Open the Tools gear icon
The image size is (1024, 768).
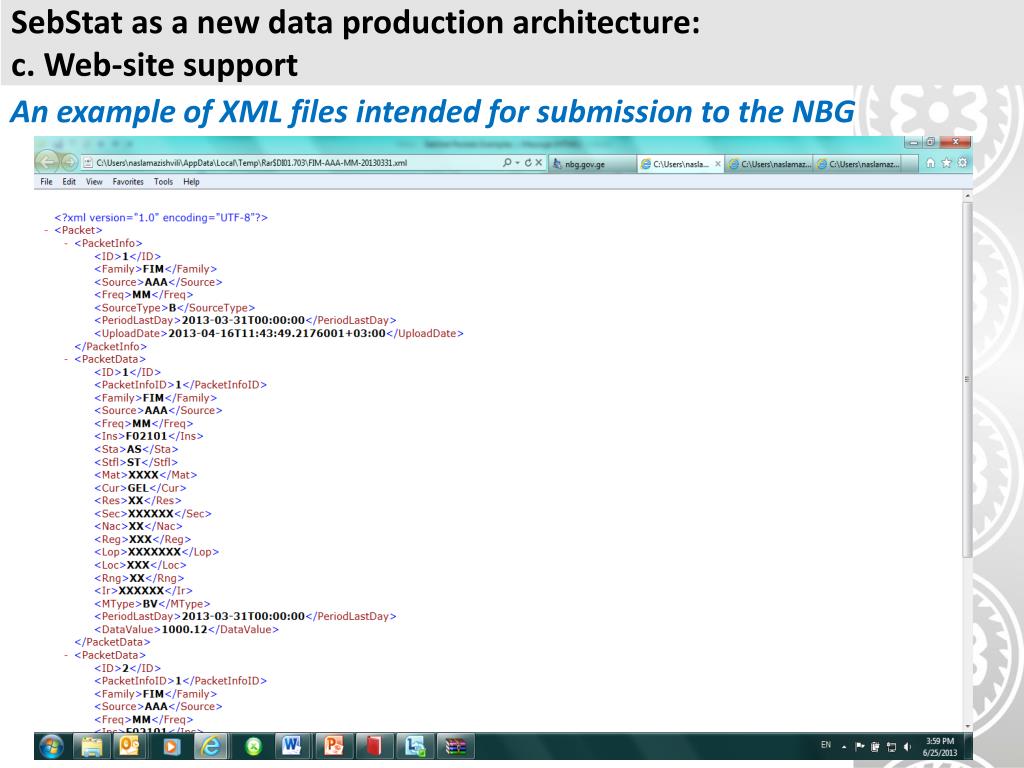pos(962,163)
